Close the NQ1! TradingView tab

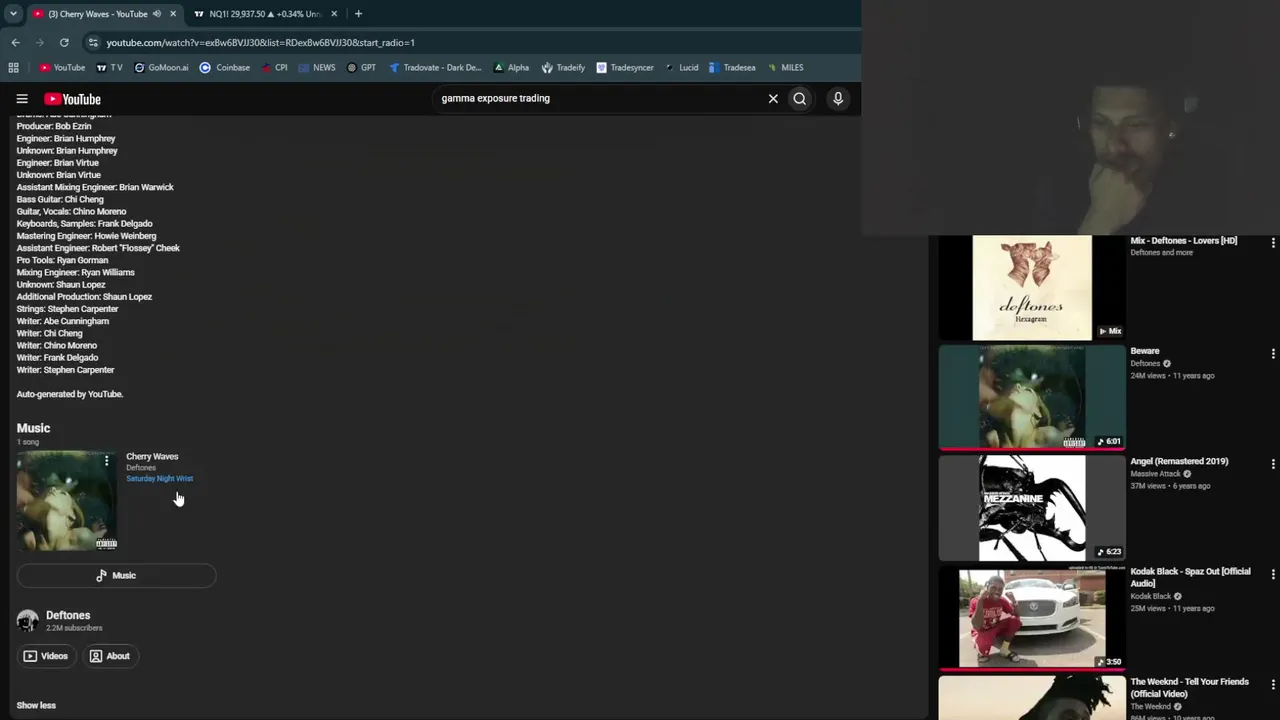point(334,14)
